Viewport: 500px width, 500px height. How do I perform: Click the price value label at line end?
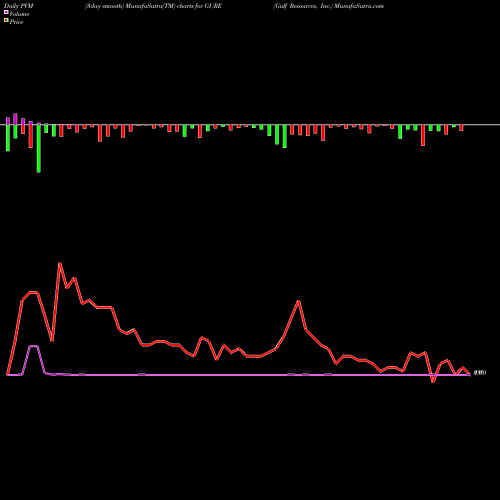(480, 373)
